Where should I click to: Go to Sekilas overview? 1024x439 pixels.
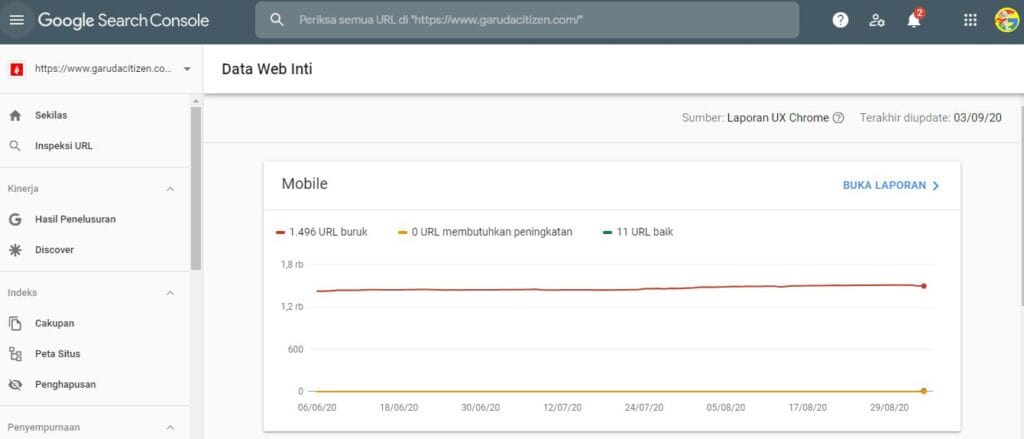[51, 115]
